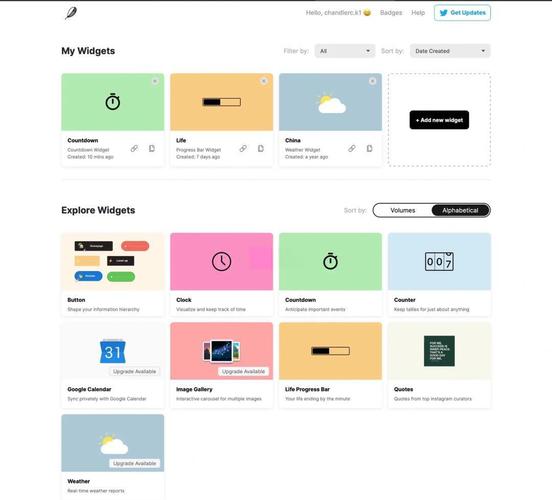Open the Sort by Date Created dropdown
The height and width of the screenshot is (500, 552).
click(x=450, y=51)
